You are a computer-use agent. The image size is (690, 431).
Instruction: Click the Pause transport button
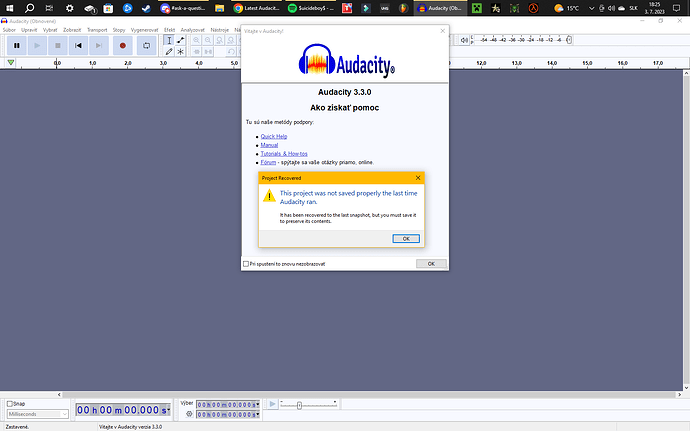[17, 45]
